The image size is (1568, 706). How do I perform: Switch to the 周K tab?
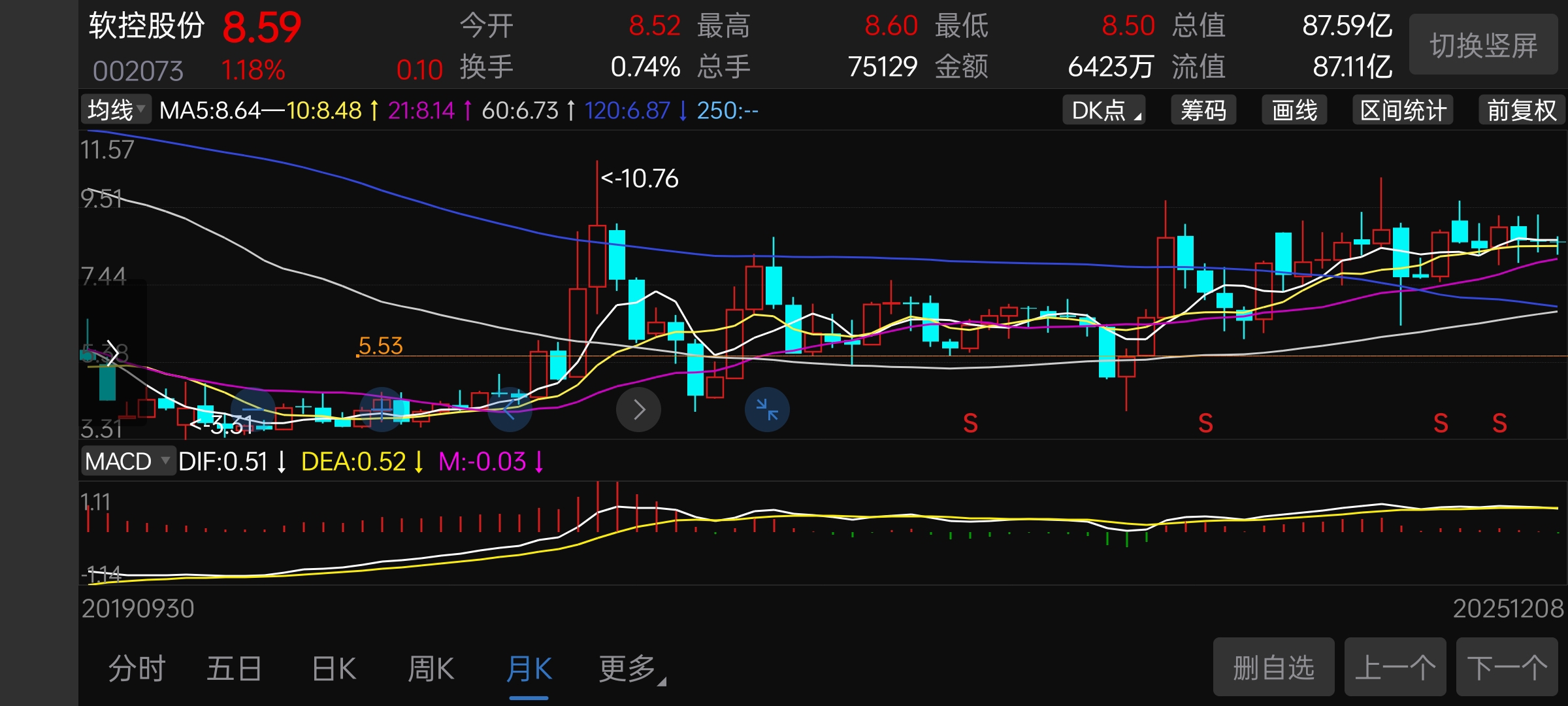coord(431,669)
